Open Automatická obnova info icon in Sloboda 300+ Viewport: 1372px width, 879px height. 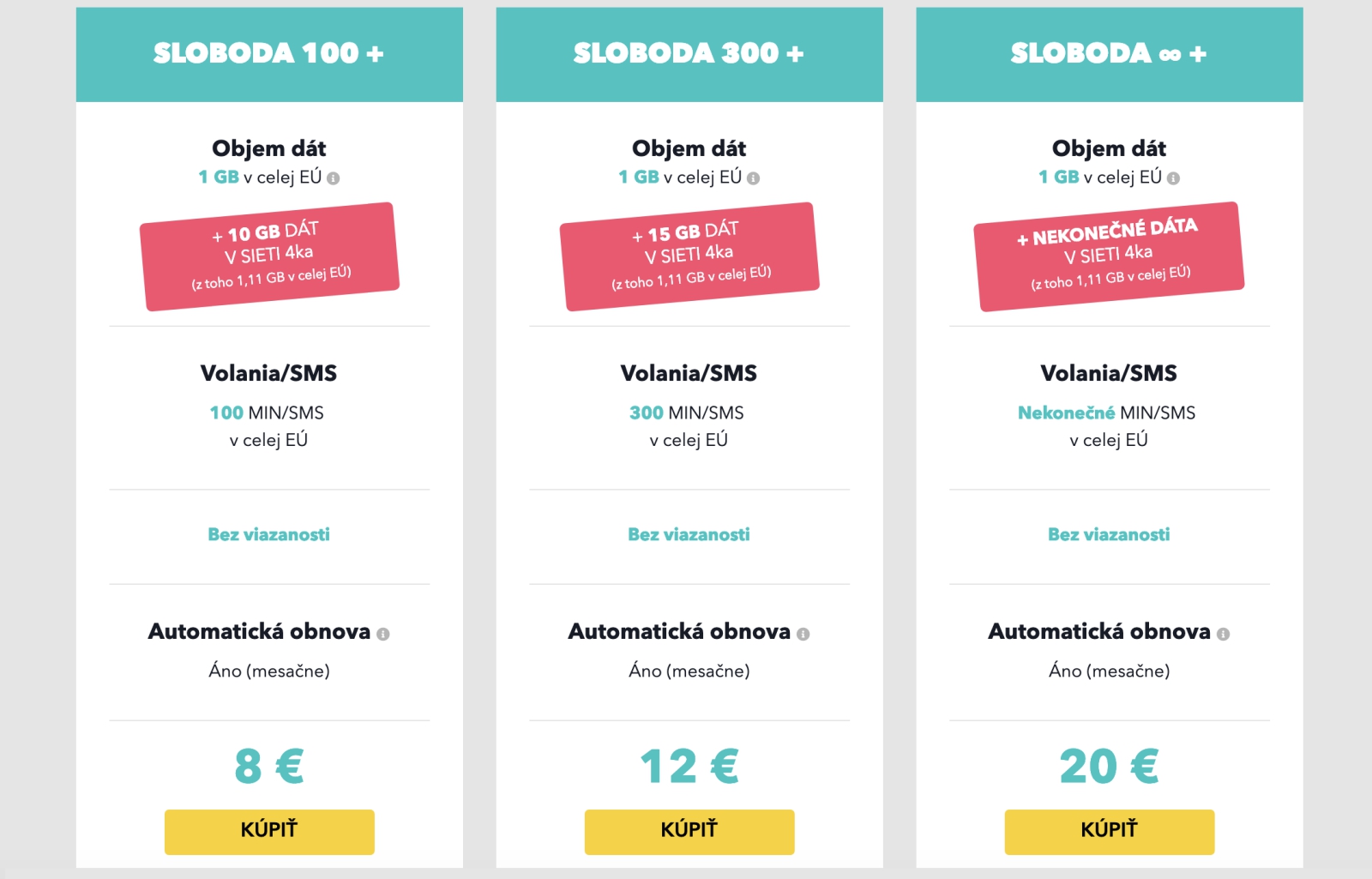pyautogui.click(x=803, y=634)
